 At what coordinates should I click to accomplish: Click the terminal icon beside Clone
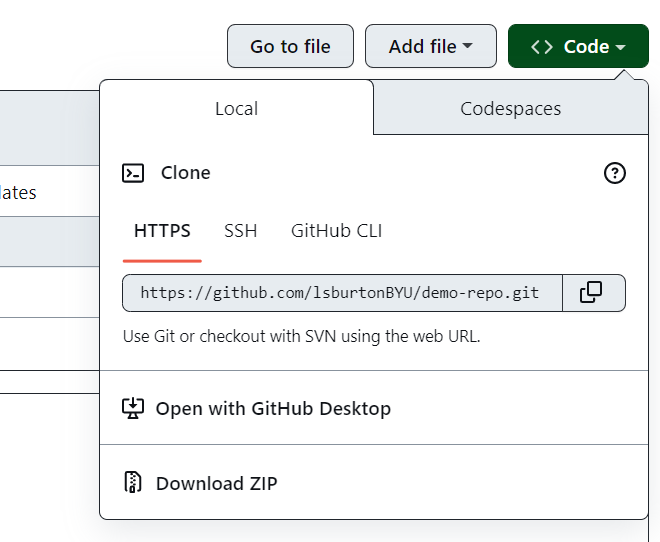point(133,173)
